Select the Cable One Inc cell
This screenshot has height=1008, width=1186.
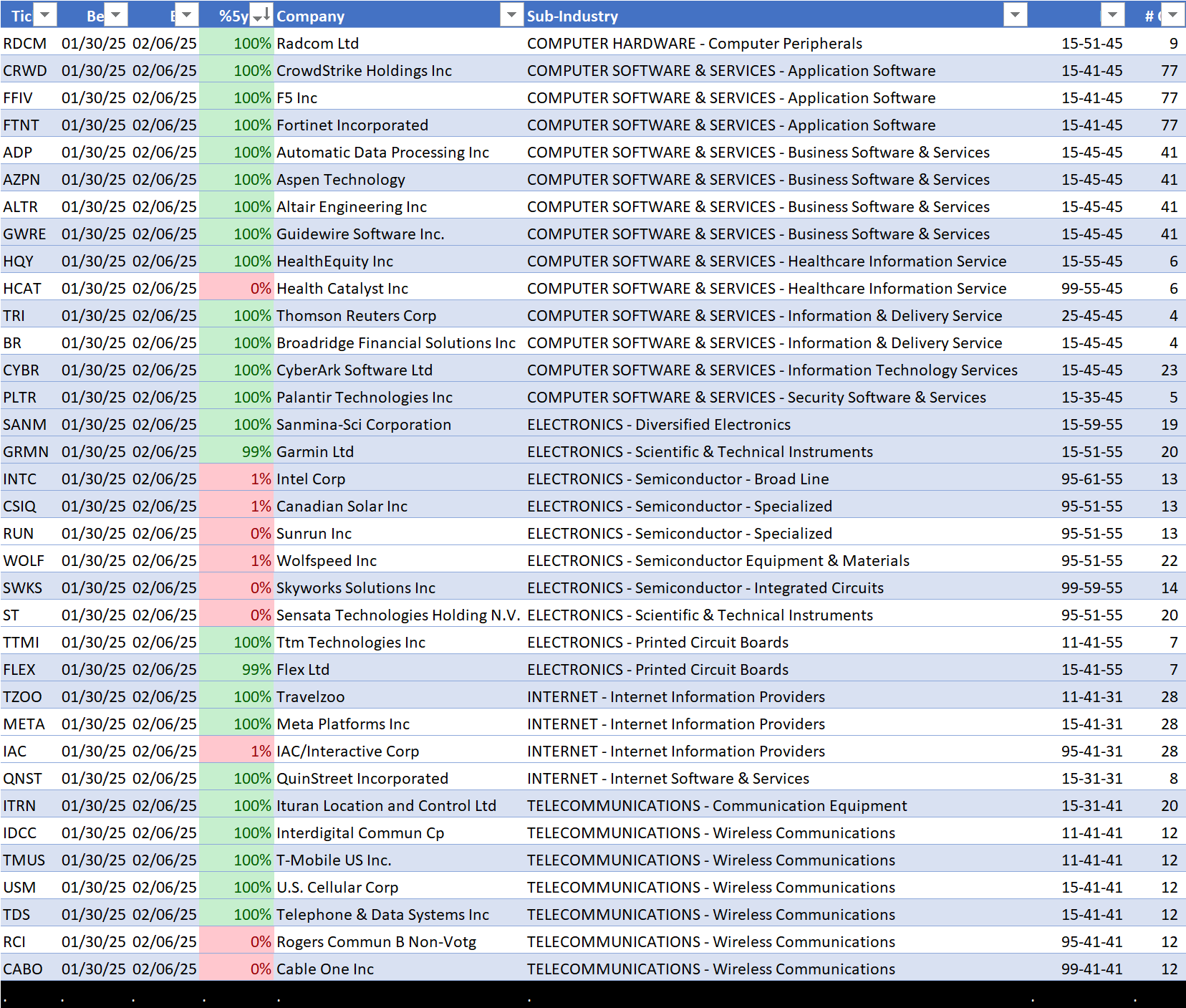coord(399,969)
